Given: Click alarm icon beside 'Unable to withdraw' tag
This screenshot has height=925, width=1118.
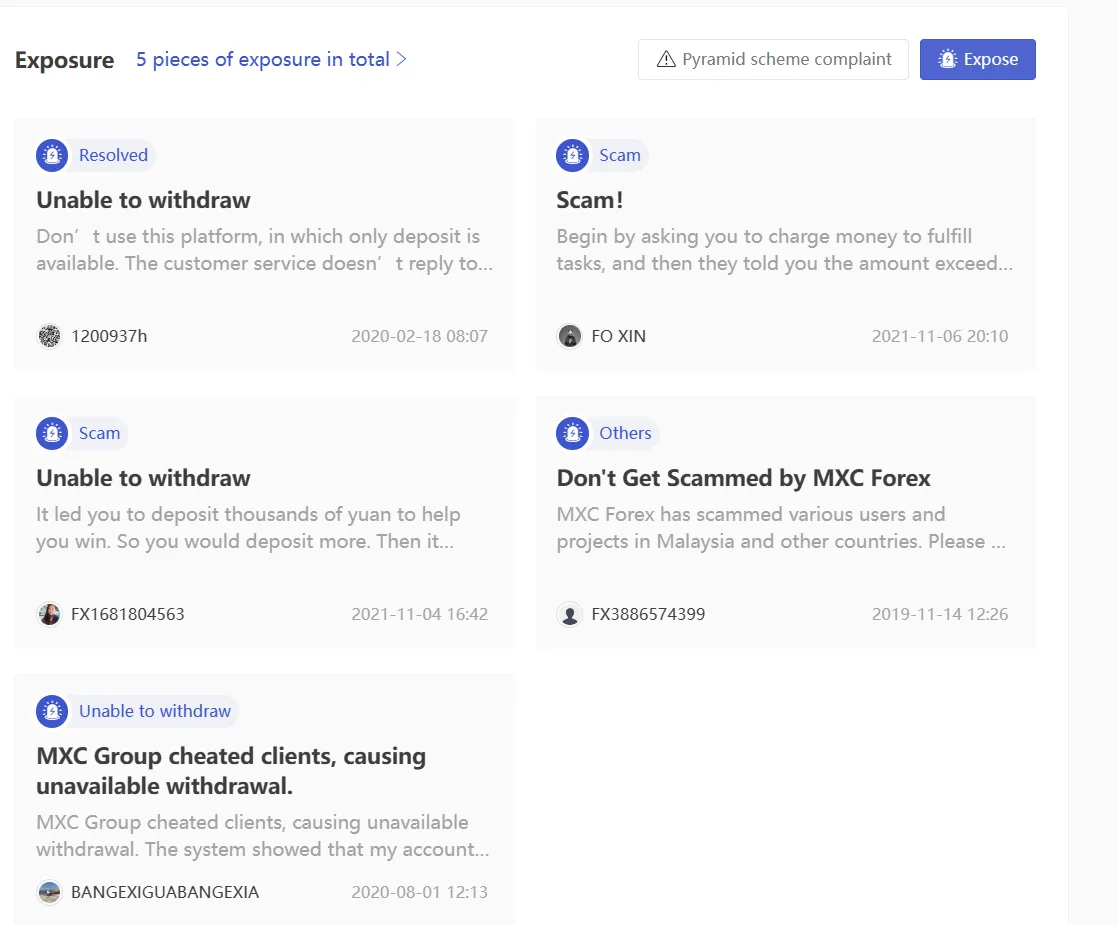Looking at the screenshot, I should (52, 711).
